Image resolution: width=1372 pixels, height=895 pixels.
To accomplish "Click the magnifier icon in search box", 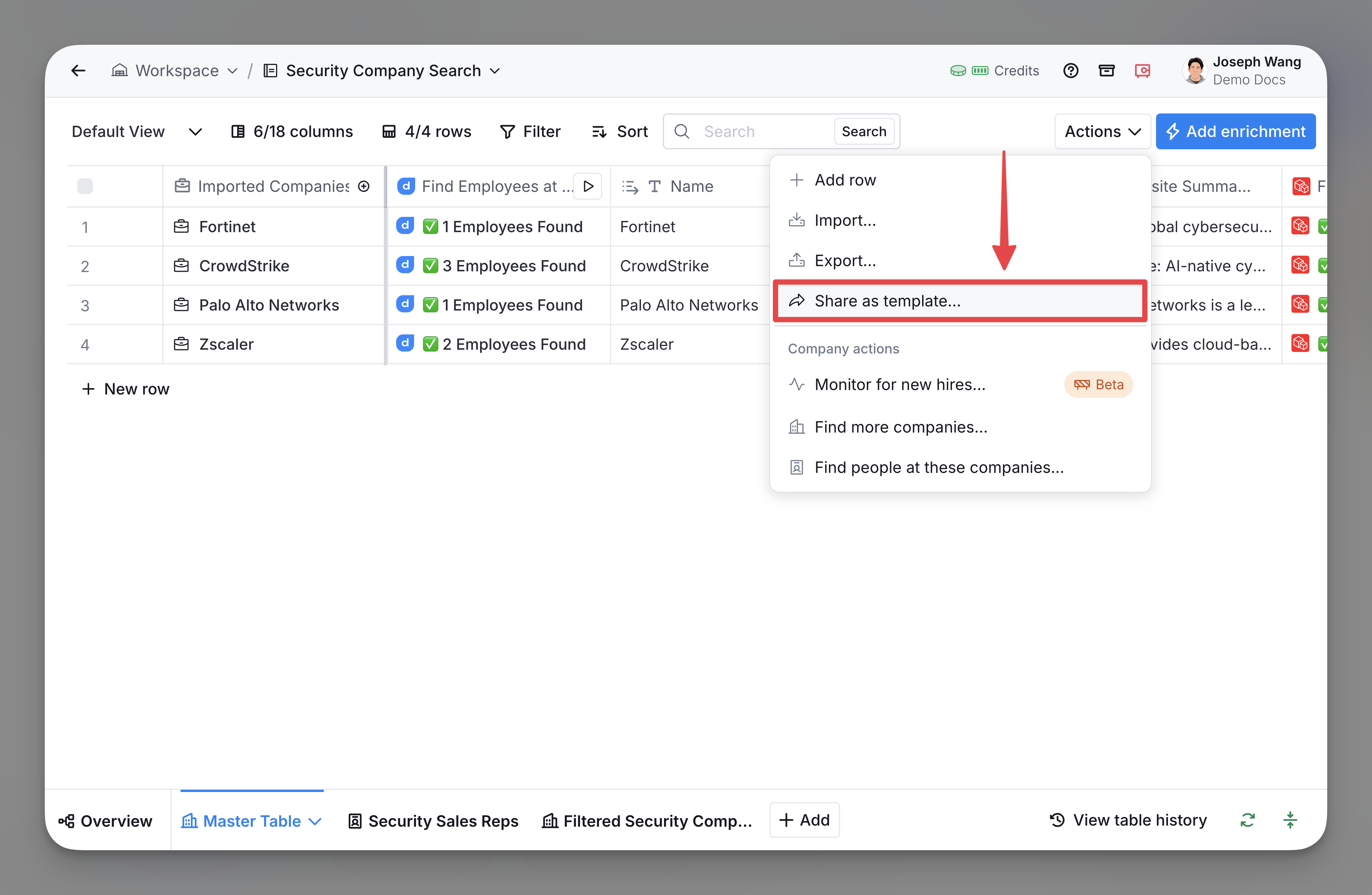I will 682,131.
